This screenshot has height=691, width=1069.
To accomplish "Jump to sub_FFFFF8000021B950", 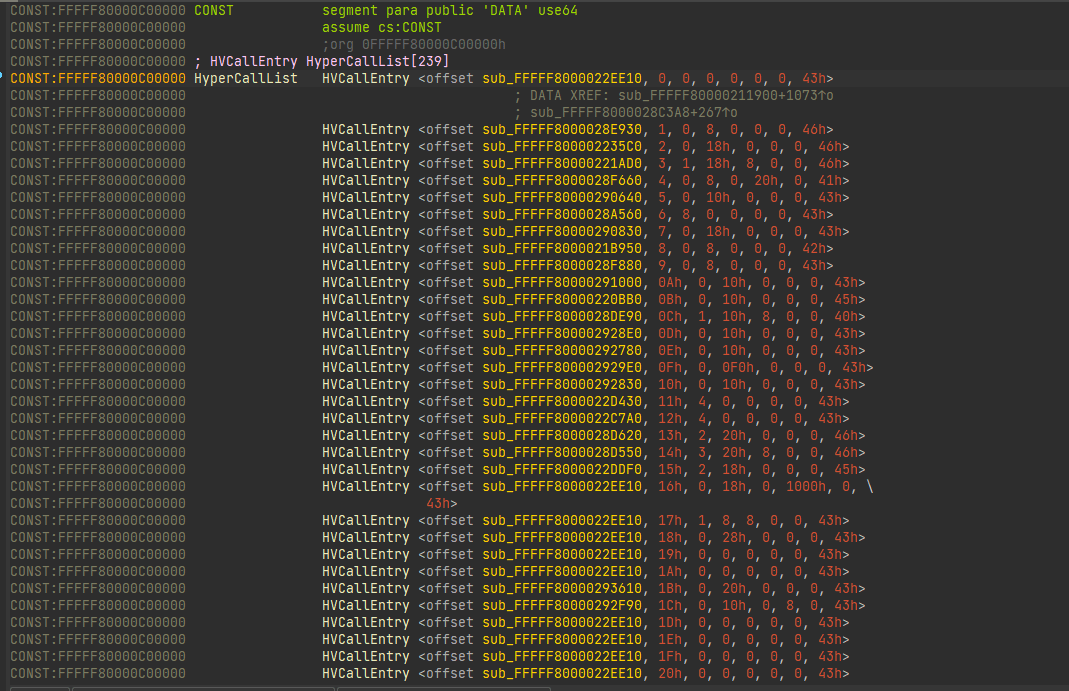I will coord(562,249).
